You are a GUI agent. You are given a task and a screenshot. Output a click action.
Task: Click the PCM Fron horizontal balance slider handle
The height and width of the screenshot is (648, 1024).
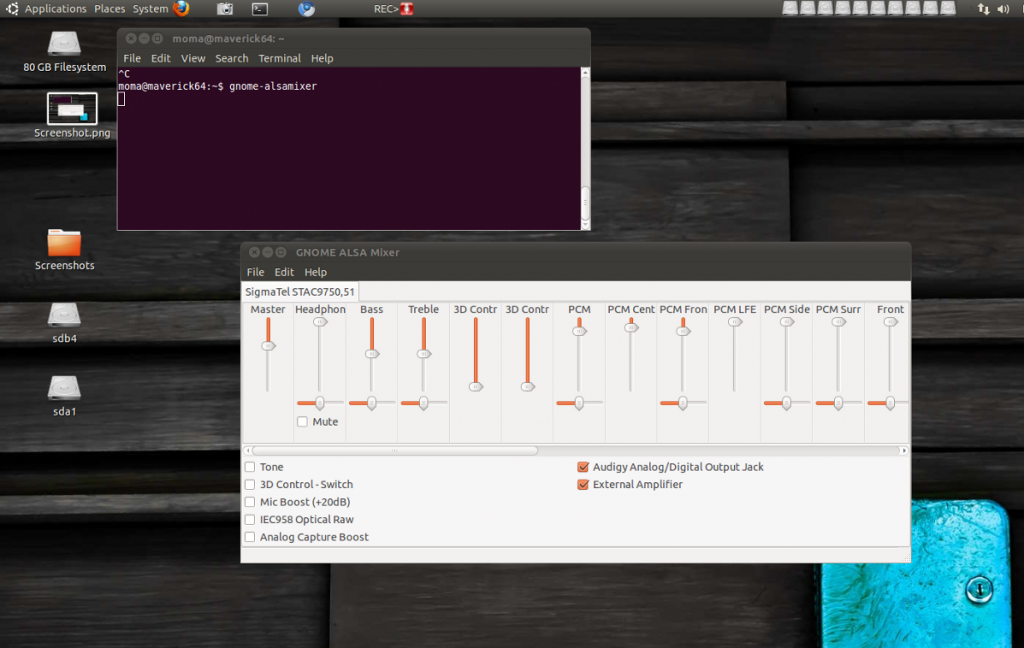coord(683,403)
